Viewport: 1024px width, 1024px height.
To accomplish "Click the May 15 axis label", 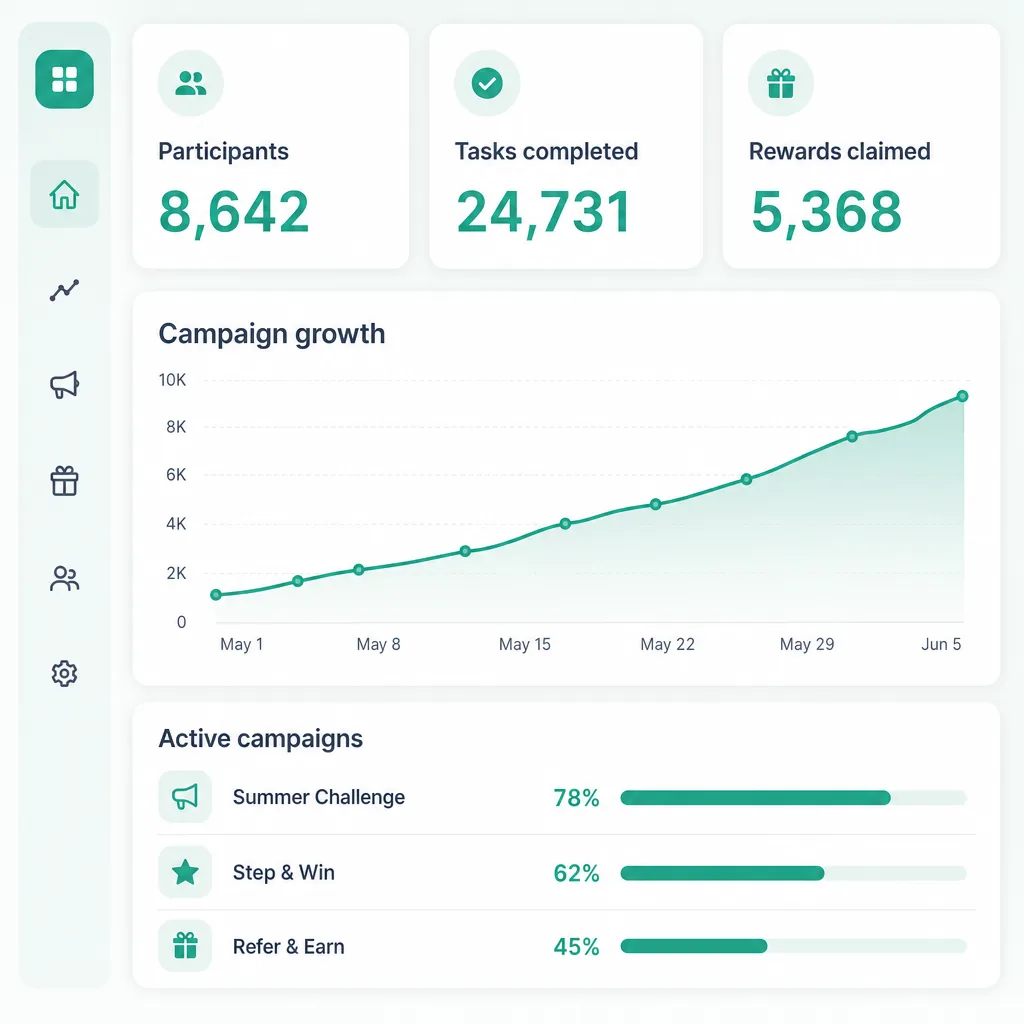I will coord(524,644).
